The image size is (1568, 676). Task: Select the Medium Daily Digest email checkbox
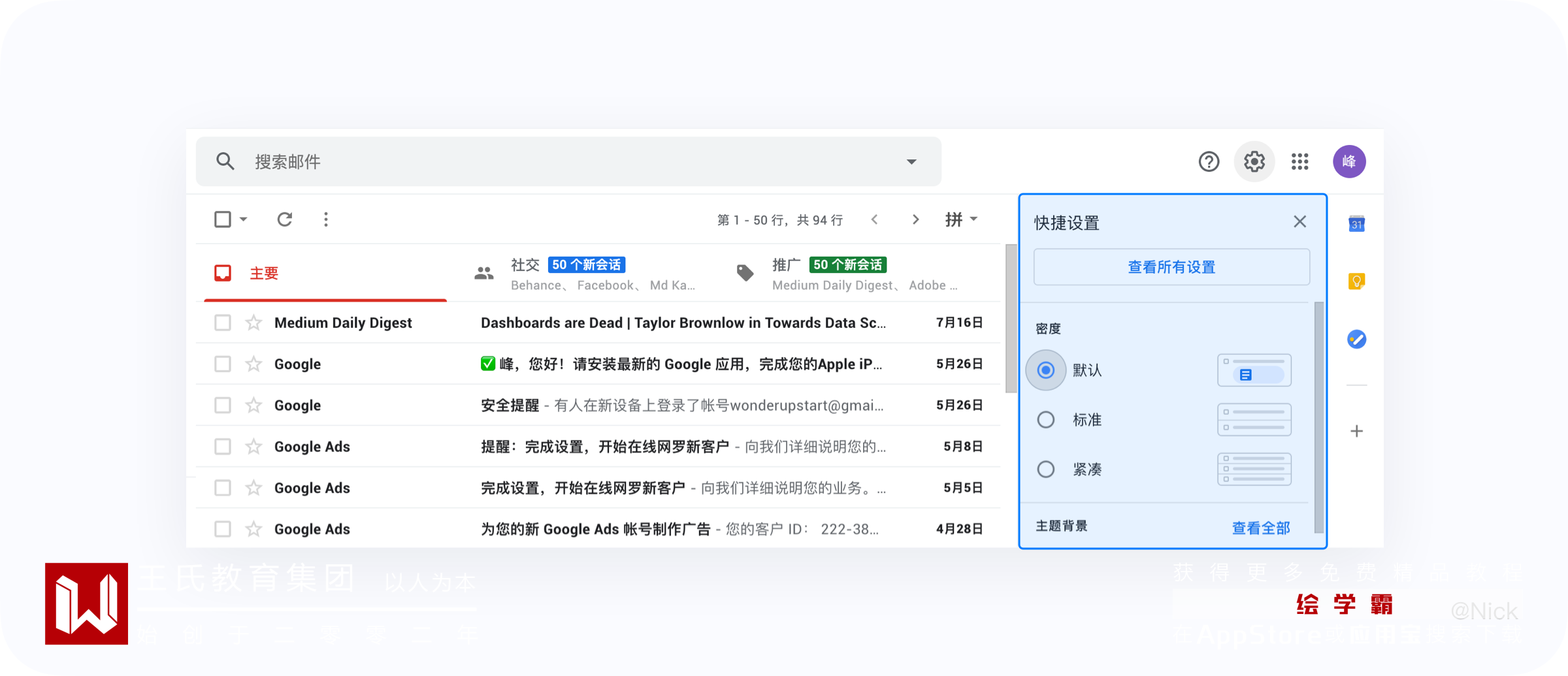pos(223,323)
